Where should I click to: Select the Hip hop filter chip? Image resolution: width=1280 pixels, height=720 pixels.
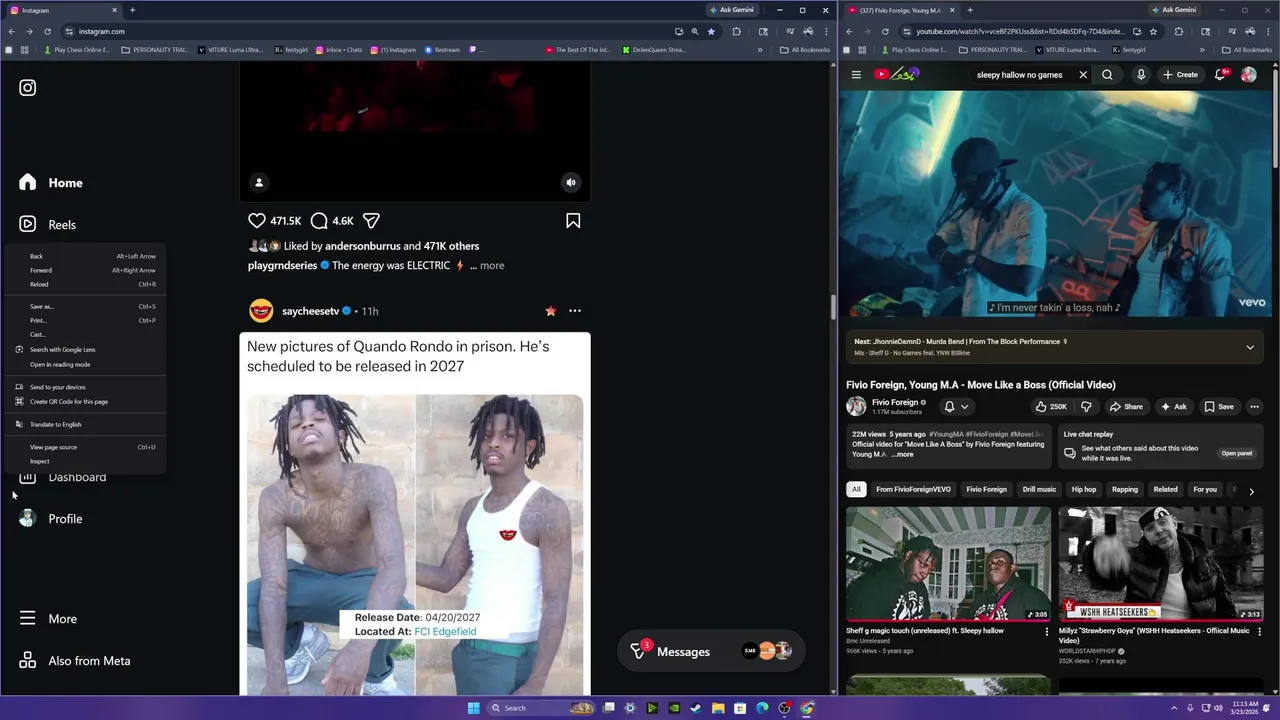1084,490
